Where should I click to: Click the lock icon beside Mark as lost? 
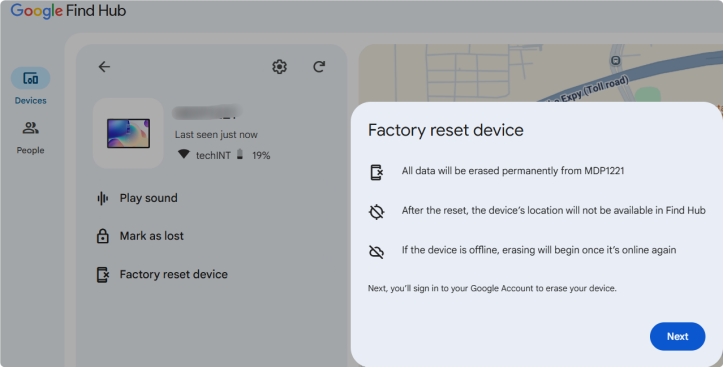tap(103, 236)
